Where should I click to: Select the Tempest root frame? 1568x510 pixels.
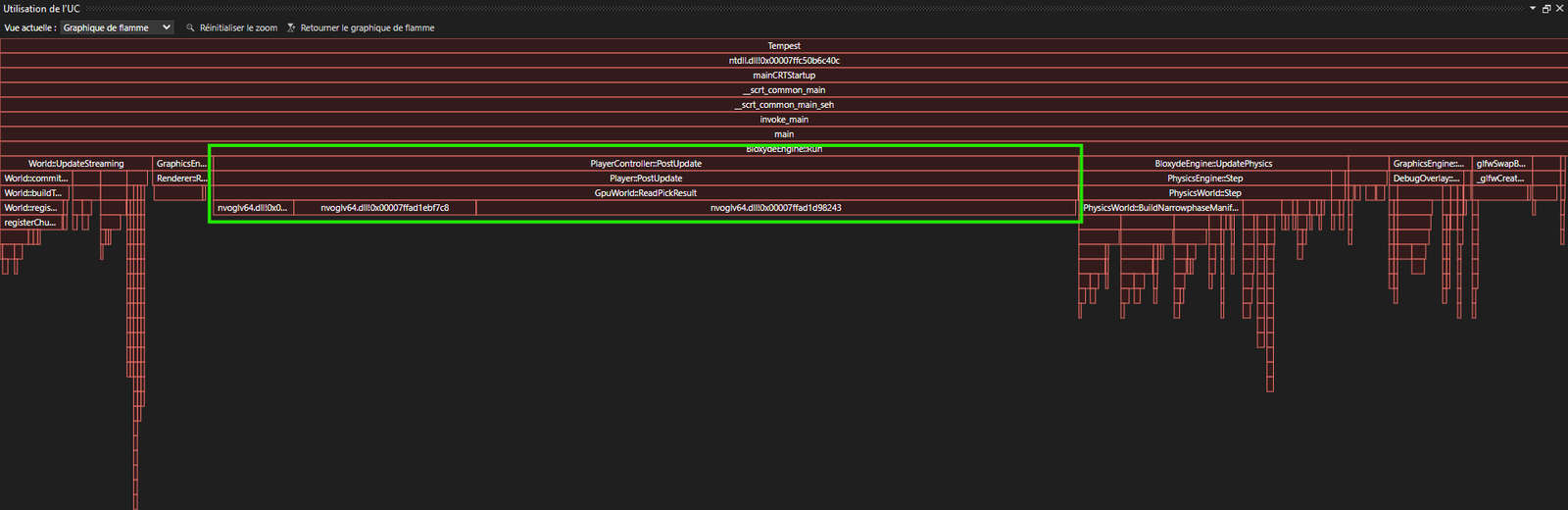click(784, 46)
